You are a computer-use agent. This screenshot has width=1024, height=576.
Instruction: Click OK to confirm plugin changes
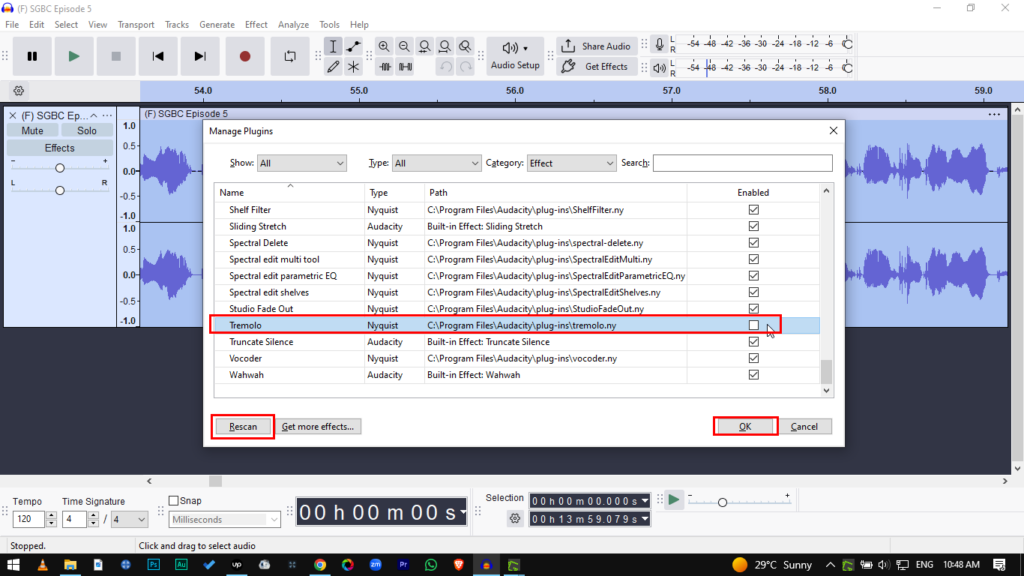[x=745, y=427]
